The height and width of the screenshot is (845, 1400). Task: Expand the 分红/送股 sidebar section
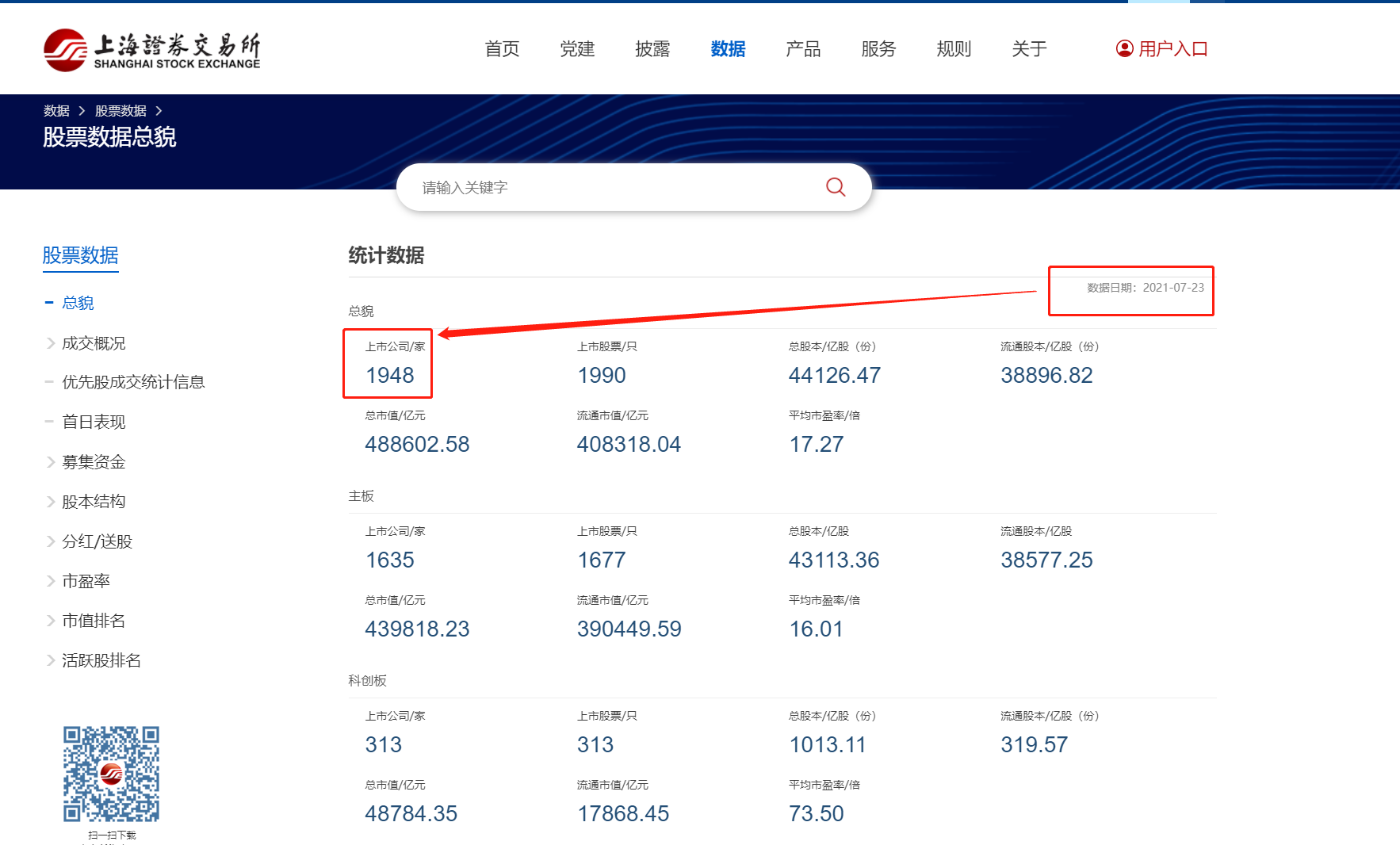tap(94, 541)
